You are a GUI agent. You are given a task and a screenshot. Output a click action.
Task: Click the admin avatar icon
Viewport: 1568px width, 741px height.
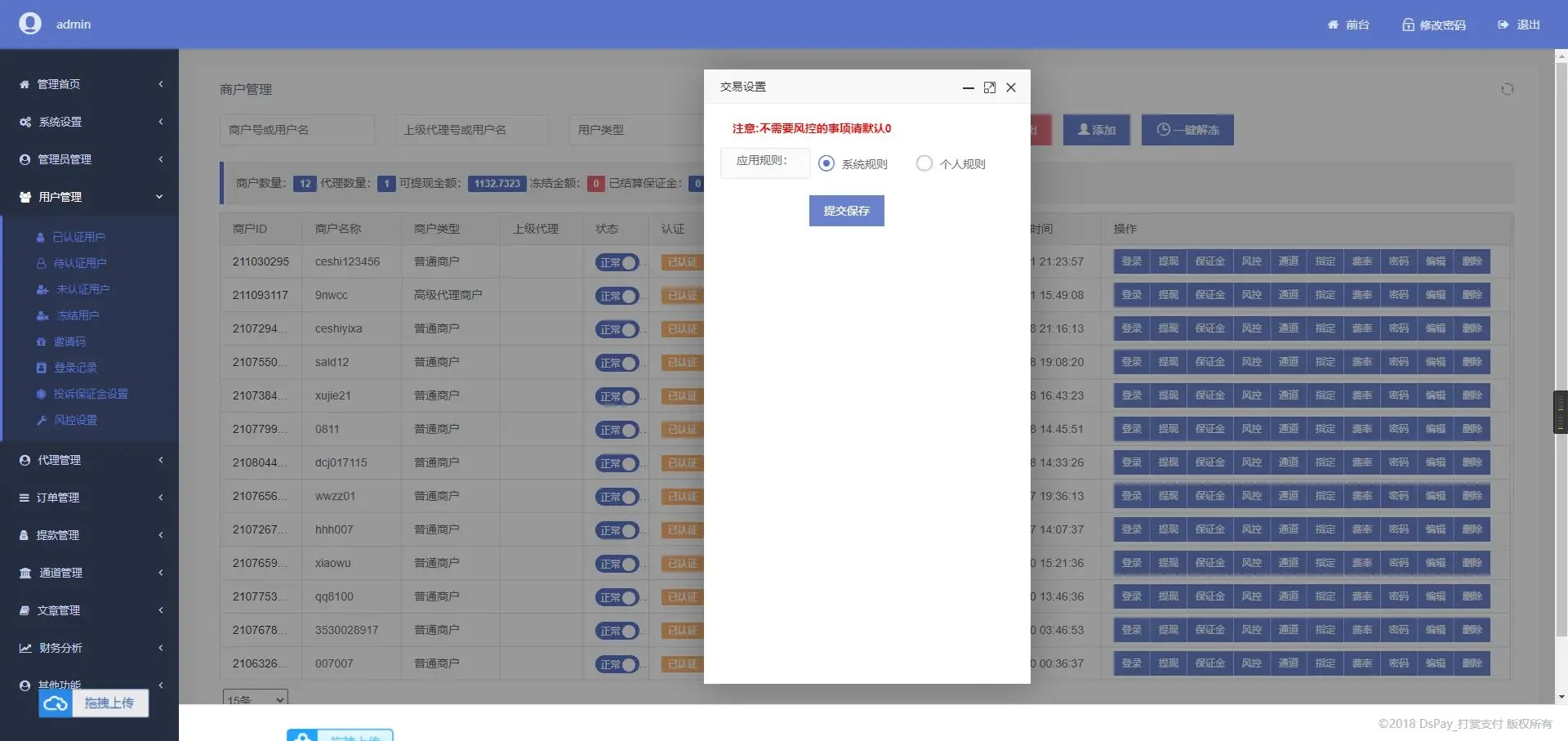tap(30, 24)
